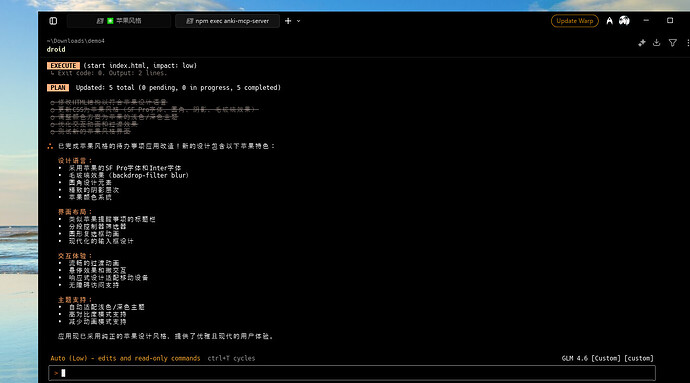The height and width of the screenshot is (383, 690).
Task: Minimize the Warp window
Action: pos(646,20)
